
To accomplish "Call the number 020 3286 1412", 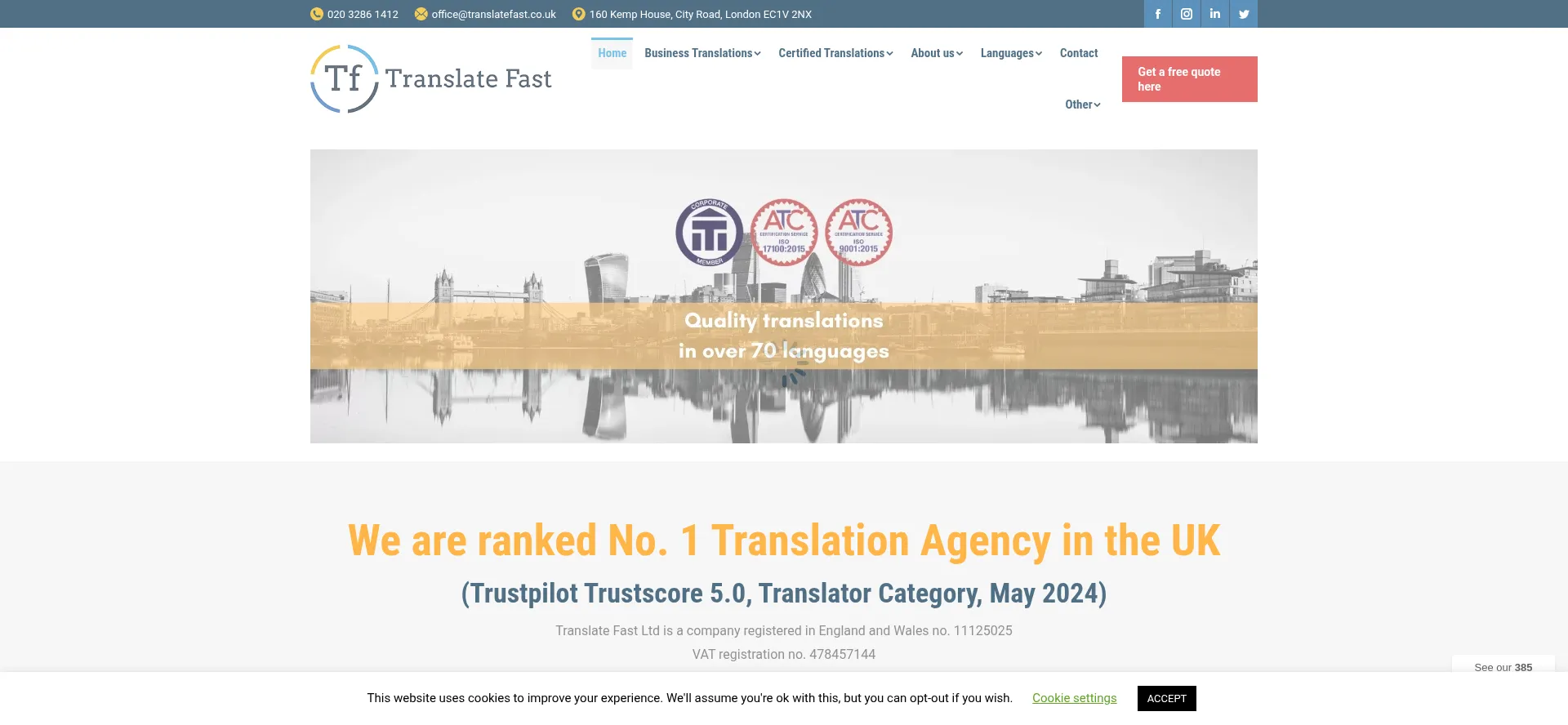I will tap(363, 14).
